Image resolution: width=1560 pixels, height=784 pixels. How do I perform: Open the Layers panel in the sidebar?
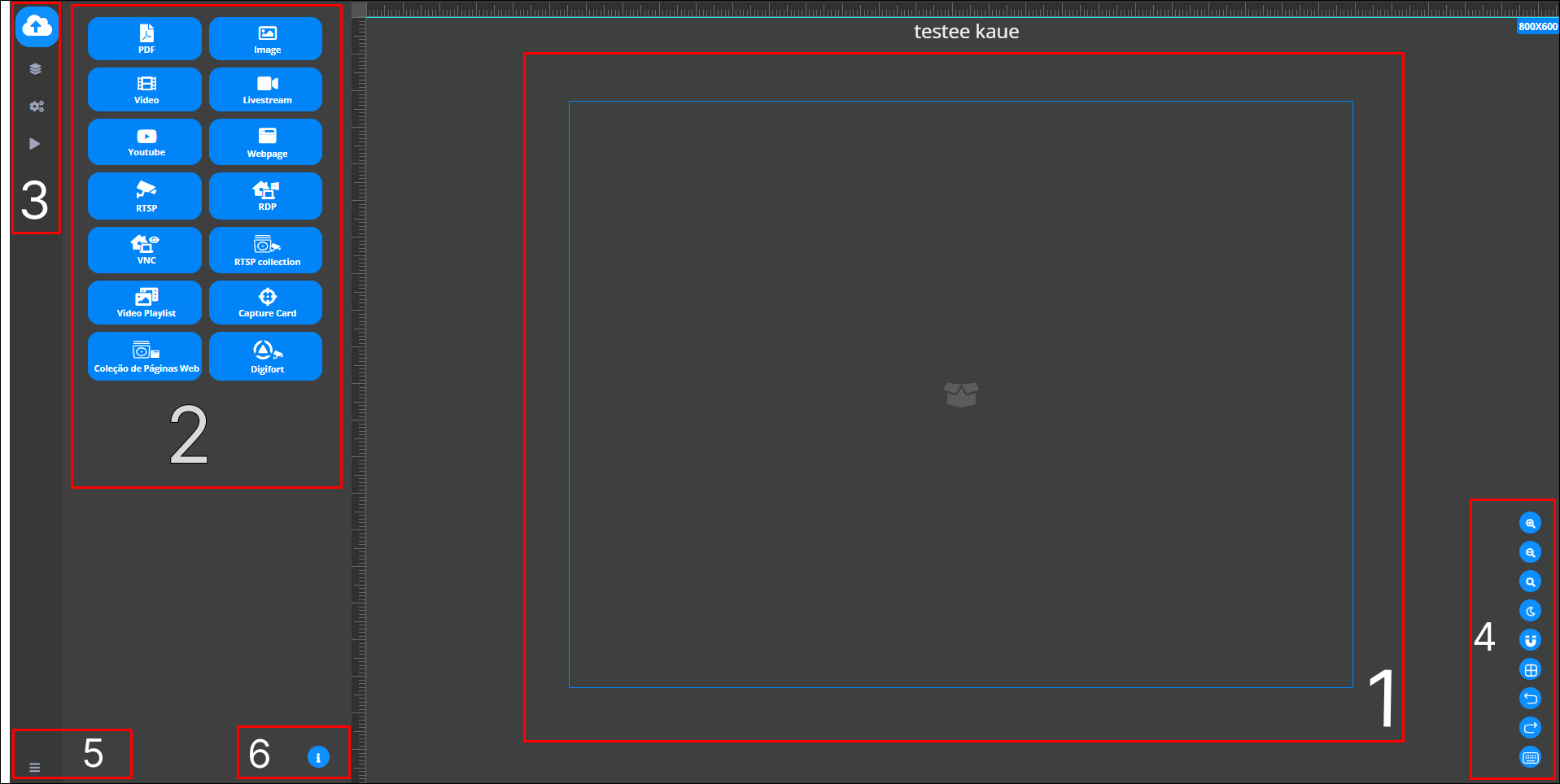point(35,68)
